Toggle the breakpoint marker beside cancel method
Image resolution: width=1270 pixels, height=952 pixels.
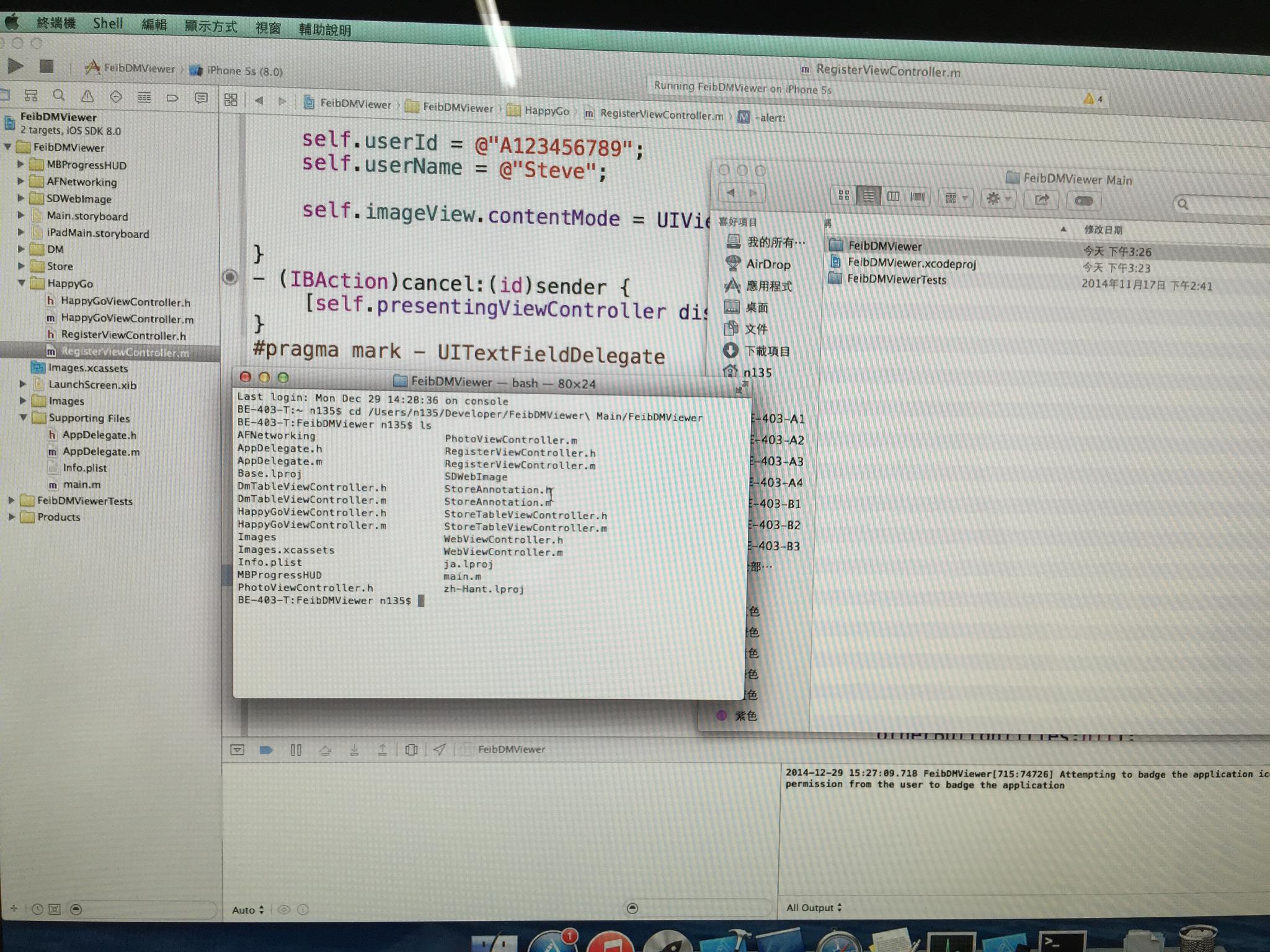[x=229, y=276]
